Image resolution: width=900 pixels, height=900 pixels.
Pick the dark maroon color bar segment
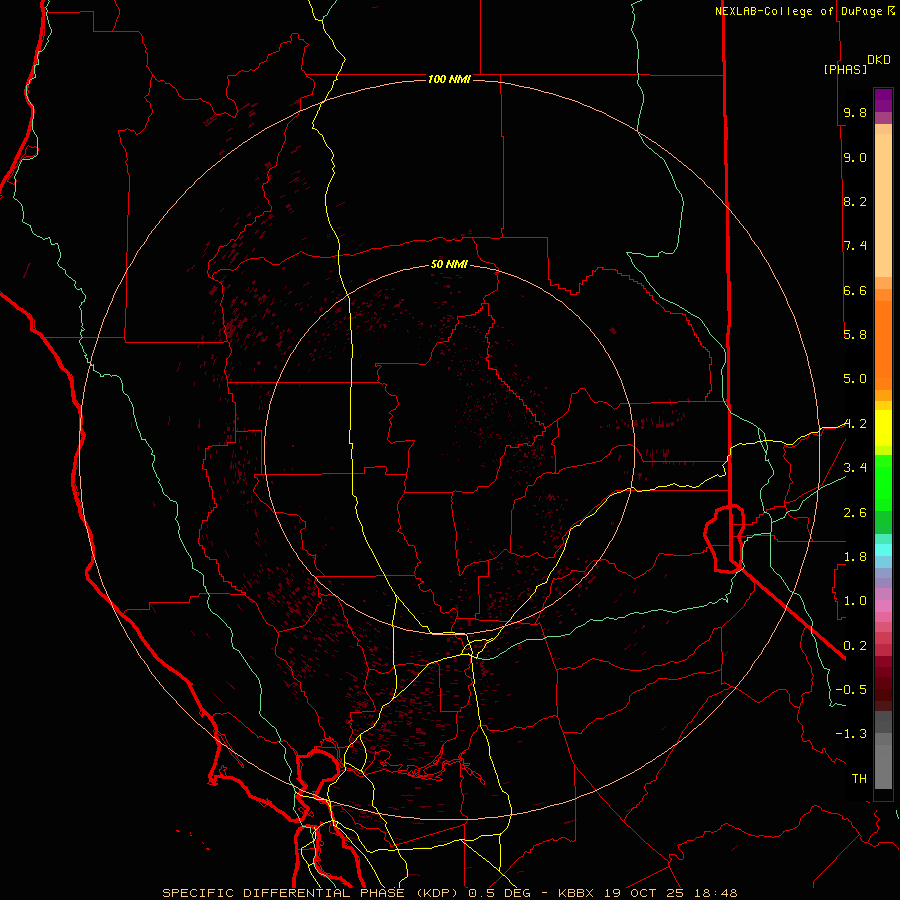(883, 683)
